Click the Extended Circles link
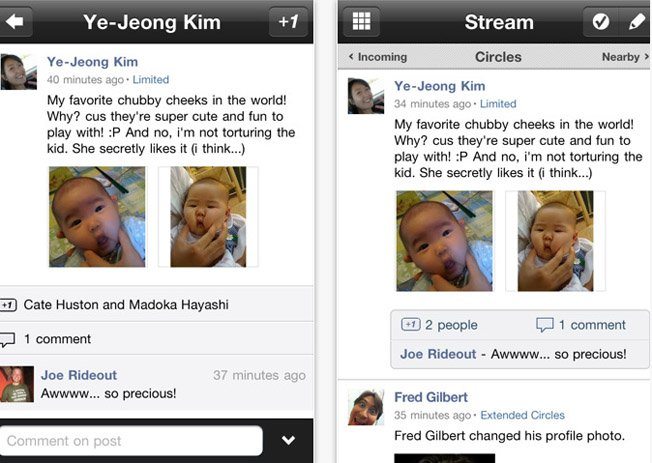652x463 pixels. click(522, 415)
